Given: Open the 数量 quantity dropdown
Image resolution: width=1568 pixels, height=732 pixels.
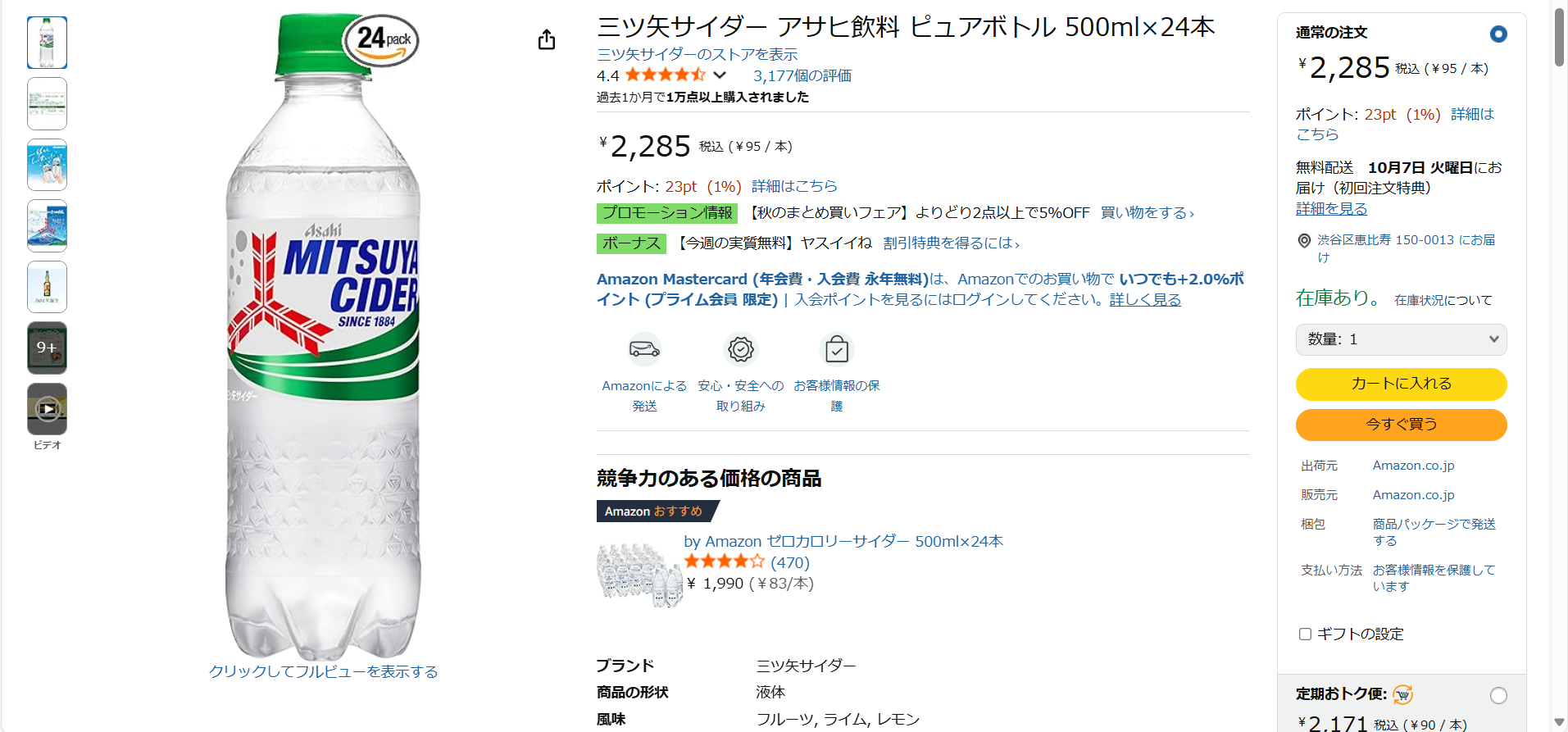Looking at the screenshot, I should click(1401, 339).
